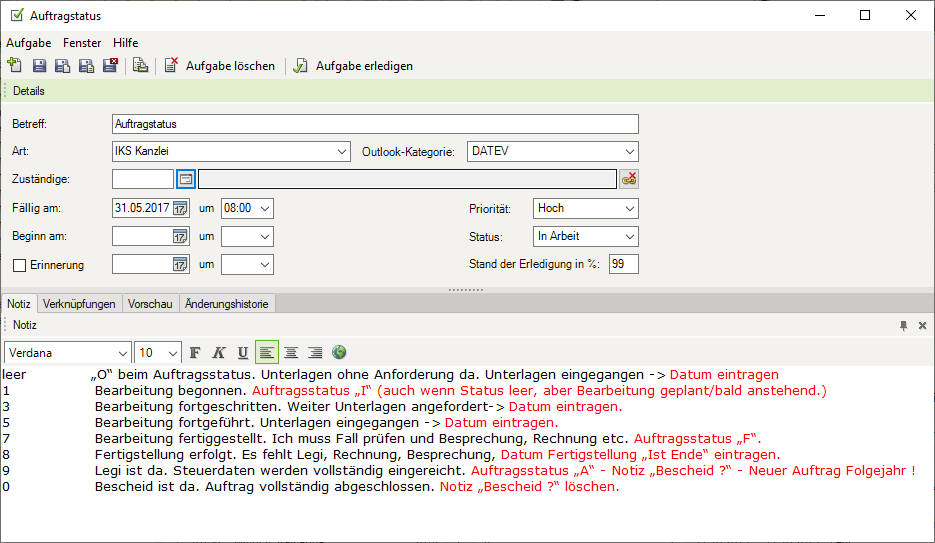The image size is (935, 543).
Task: Toggle underline formatting
Action: click(x=243, y=352)
